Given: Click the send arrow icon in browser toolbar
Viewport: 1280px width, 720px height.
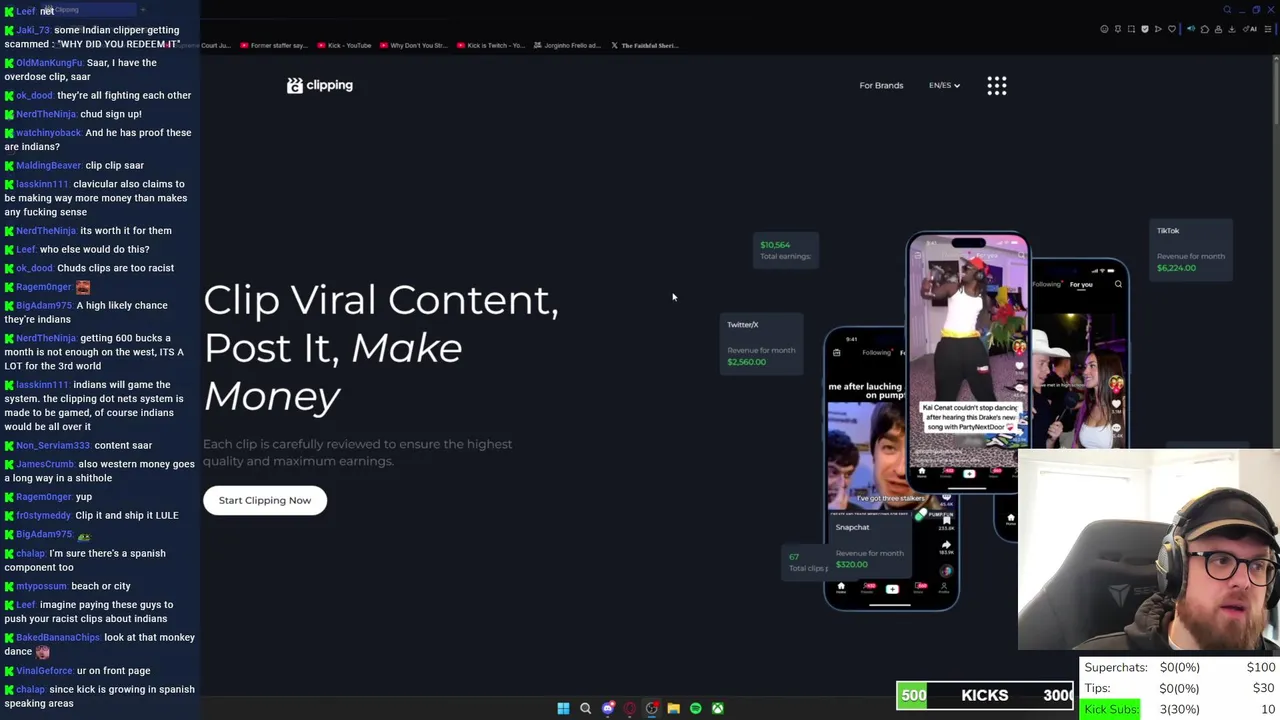Looking at the screenshot, I should (x=1158, y=29).
